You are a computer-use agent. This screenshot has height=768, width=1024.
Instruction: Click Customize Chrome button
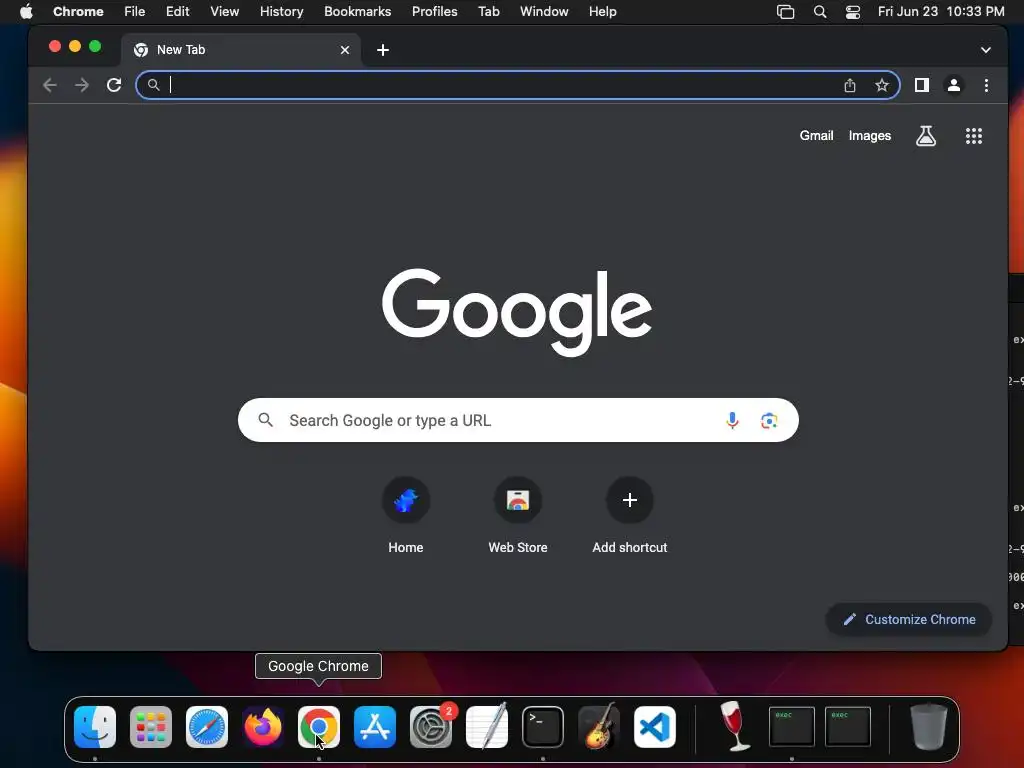(x=909, y=619)
